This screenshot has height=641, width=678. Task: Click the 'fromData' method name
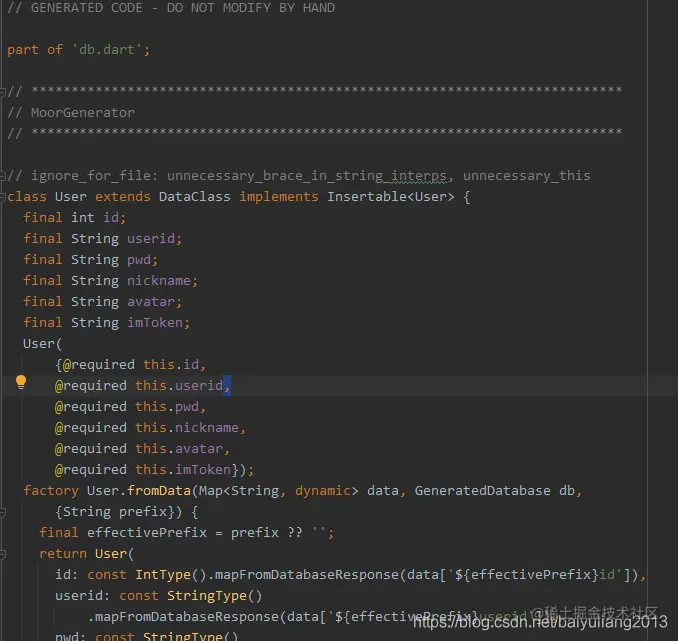coord(159,491)
